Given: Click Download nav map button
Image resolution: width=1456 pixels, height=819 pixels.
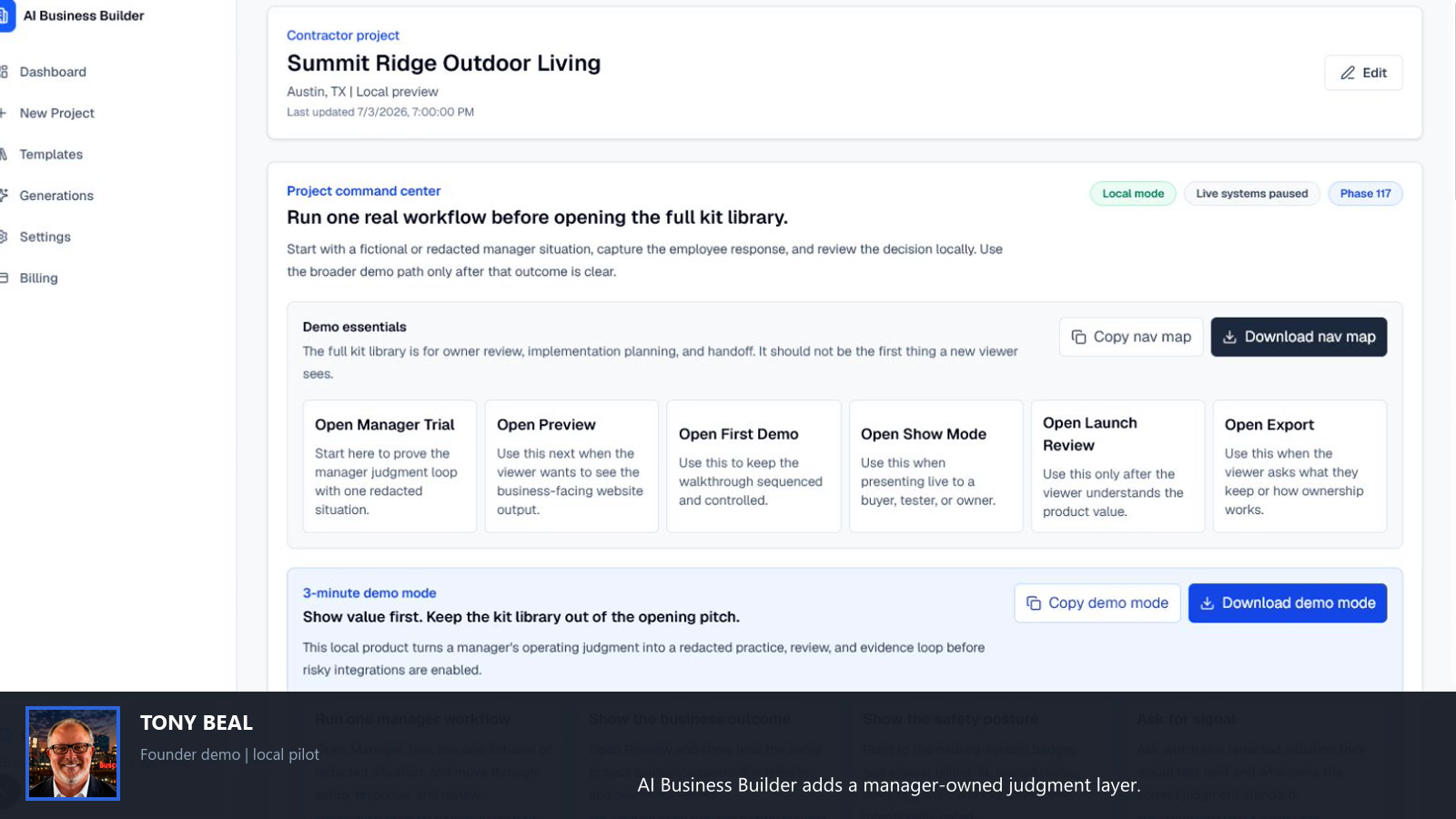Looking at the screenshot, I should pyautogui.click(x=1299, y=337).
